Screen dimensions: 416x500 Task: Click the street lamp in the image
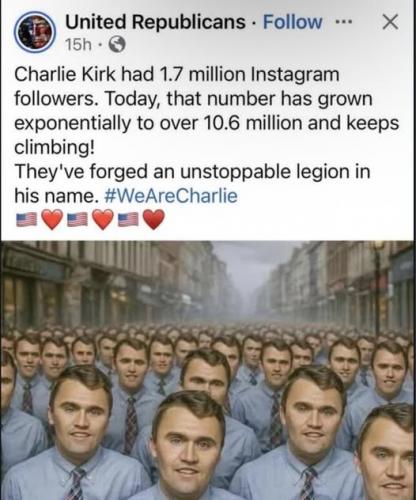(x=378, y=287)
